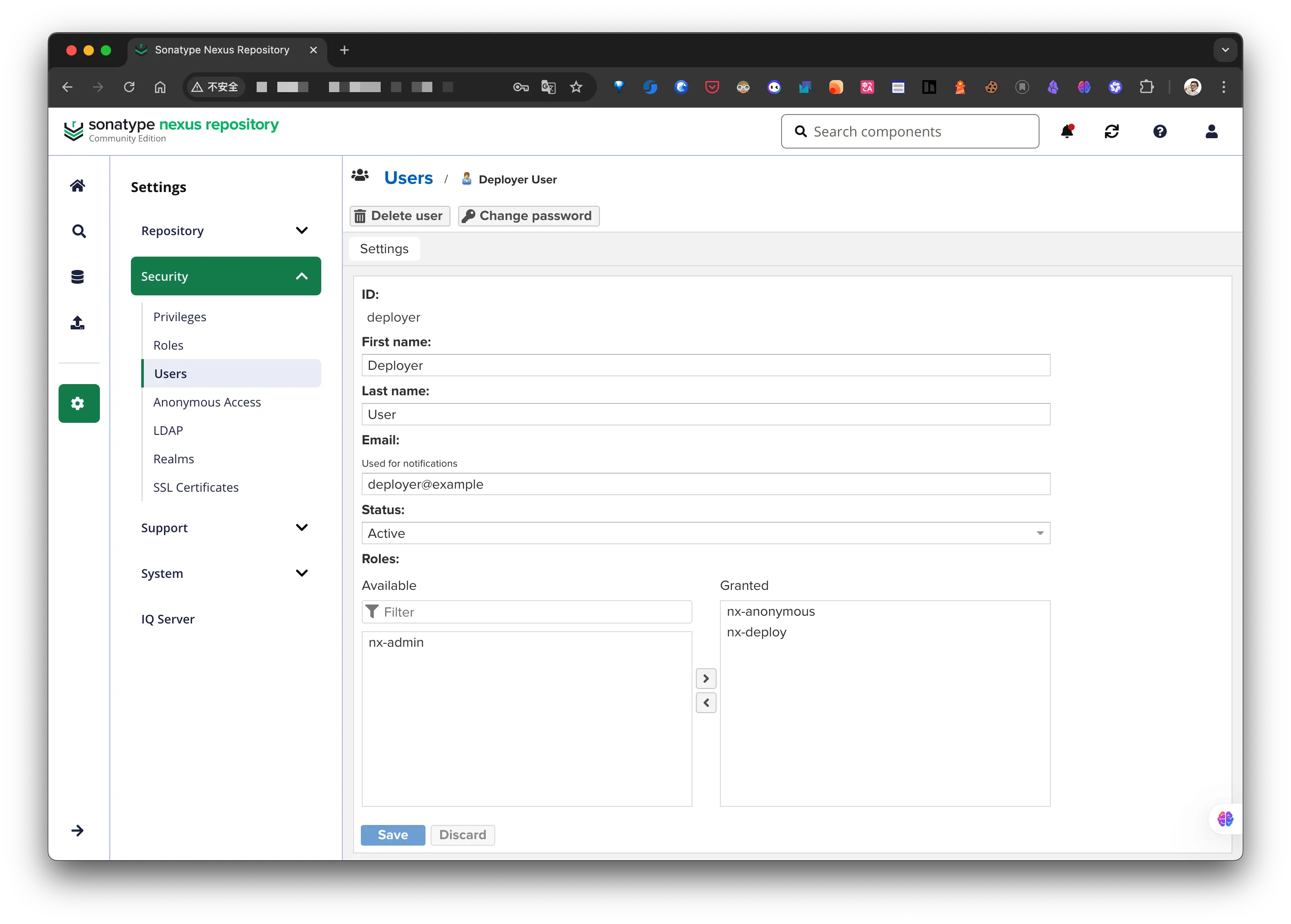Click the home dashboard icon in sidebar
This screenshot has height=924, width=1291.
click(x=78, y=186)
